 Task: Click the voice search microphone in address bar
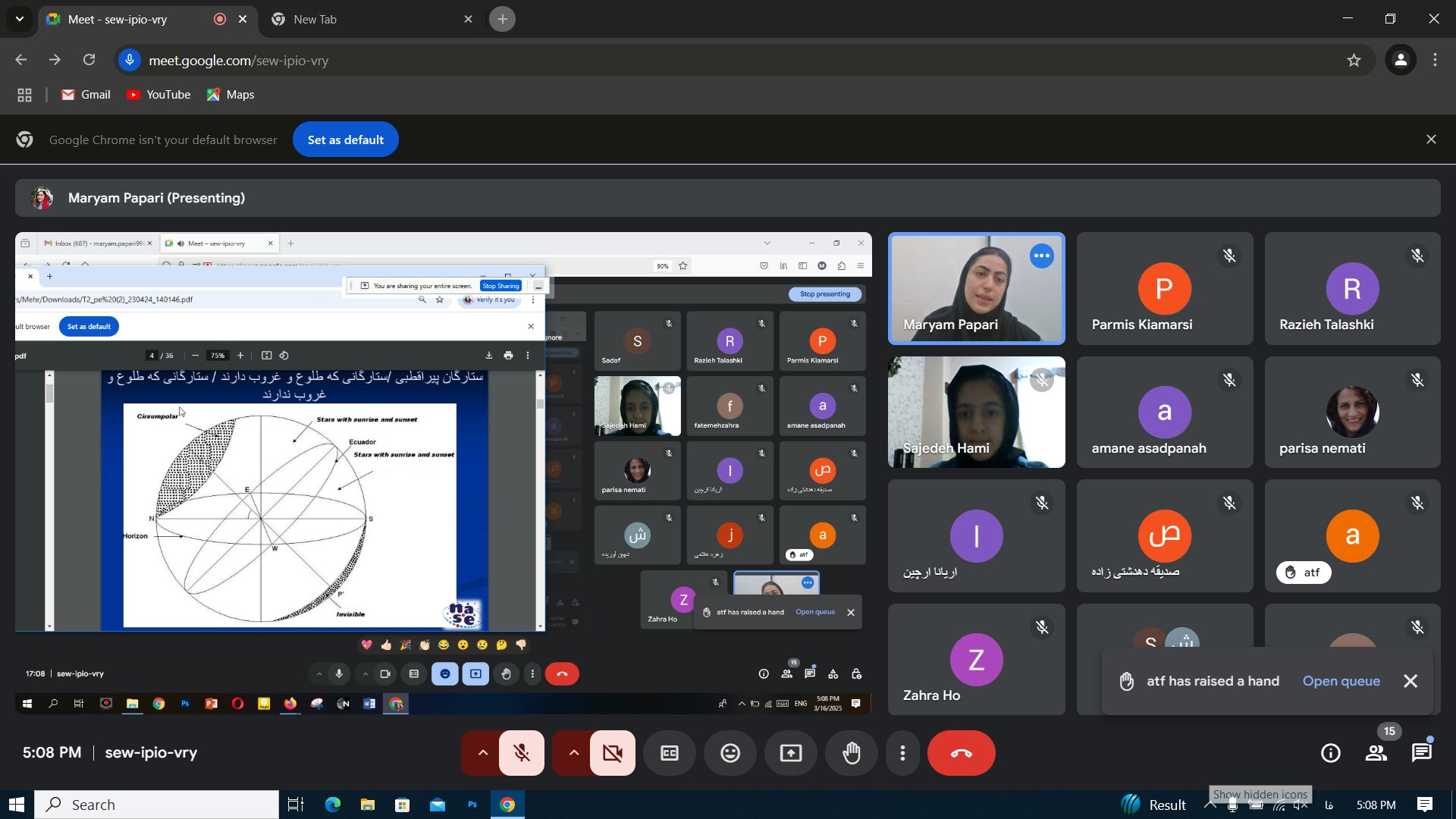click(x=130, y=61)
